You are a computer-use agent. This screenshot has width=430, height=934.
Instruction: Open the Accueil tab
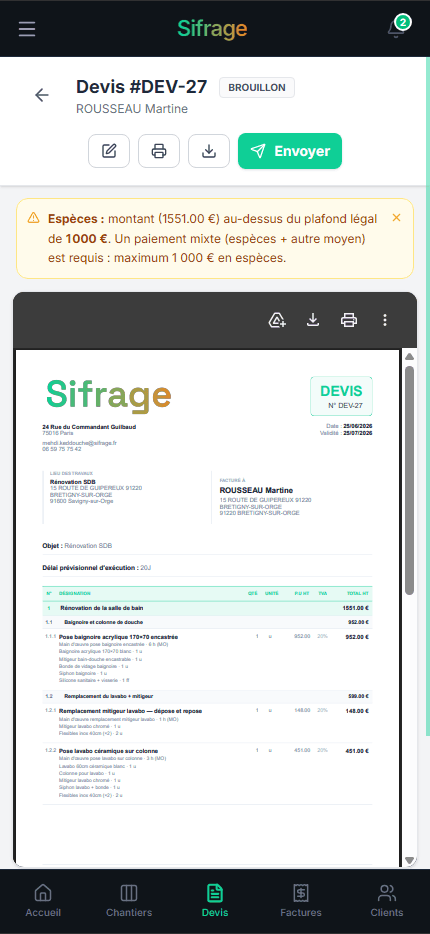tap(43, 901)
